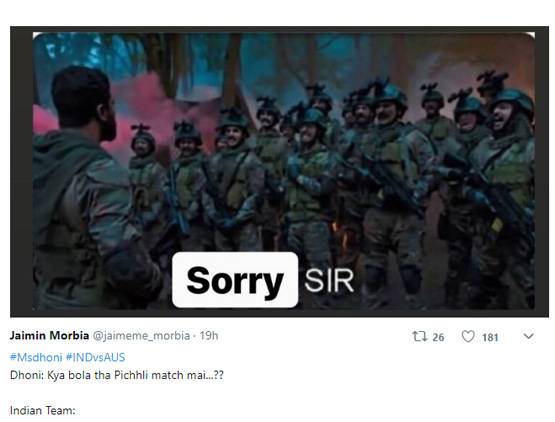Open the #INDvsAUS hashtag link

pos(96,357)
